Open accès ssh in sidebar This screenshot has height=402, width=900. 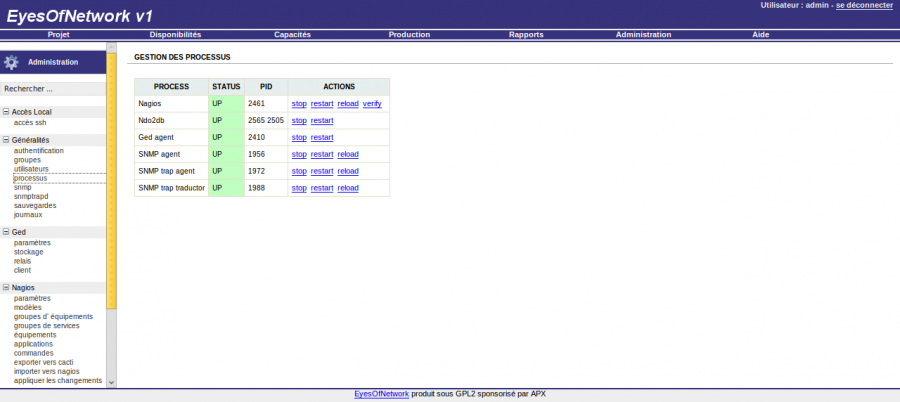pos(30,122)
